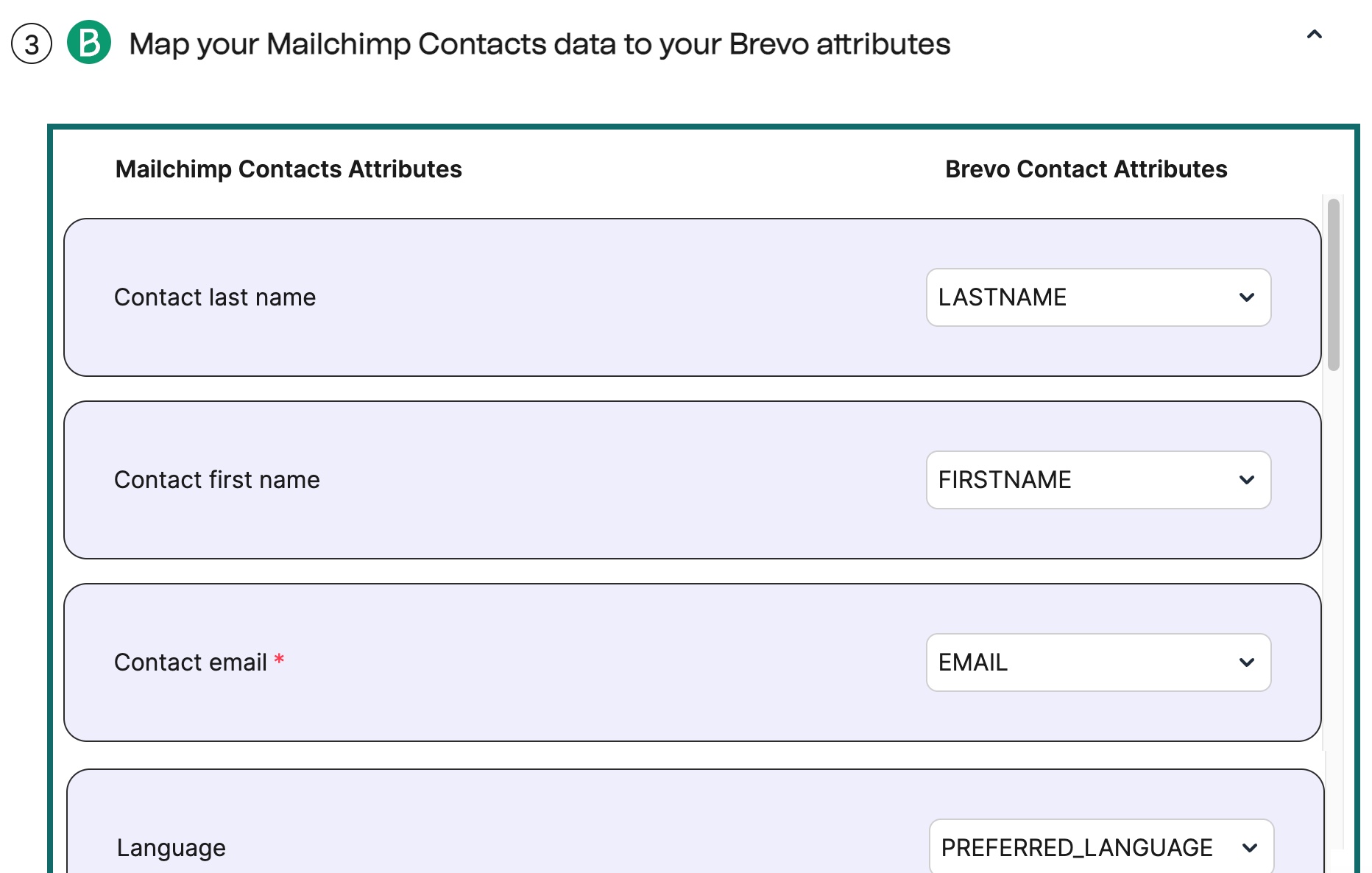
Task: Click the chevron inside the EMAIL dropdown
Action: pos(1247,662)
